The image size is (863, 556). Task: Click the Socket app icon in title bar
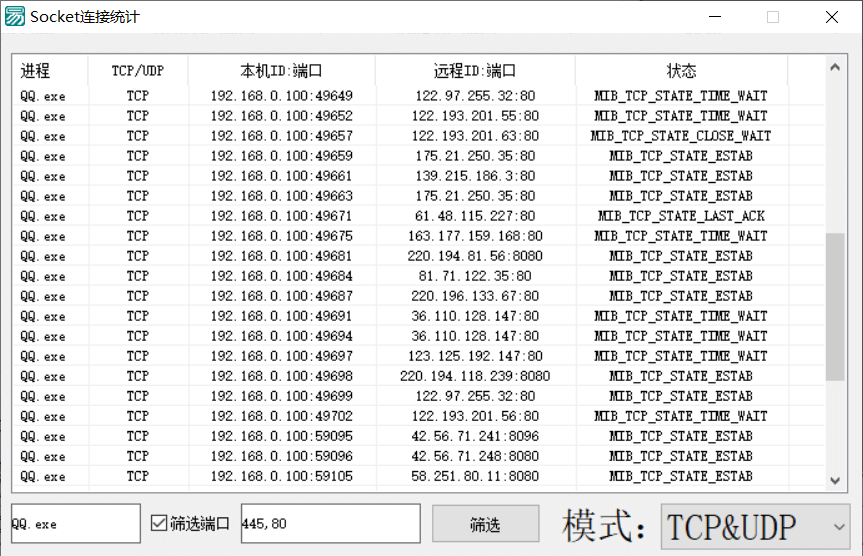(x=15, y=17)
